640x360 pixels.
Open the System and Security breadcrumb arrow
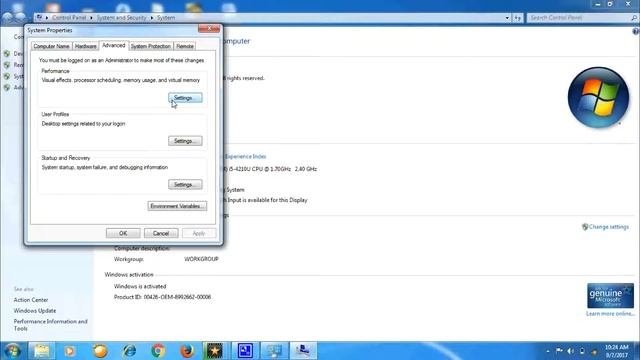click(151, 18)
